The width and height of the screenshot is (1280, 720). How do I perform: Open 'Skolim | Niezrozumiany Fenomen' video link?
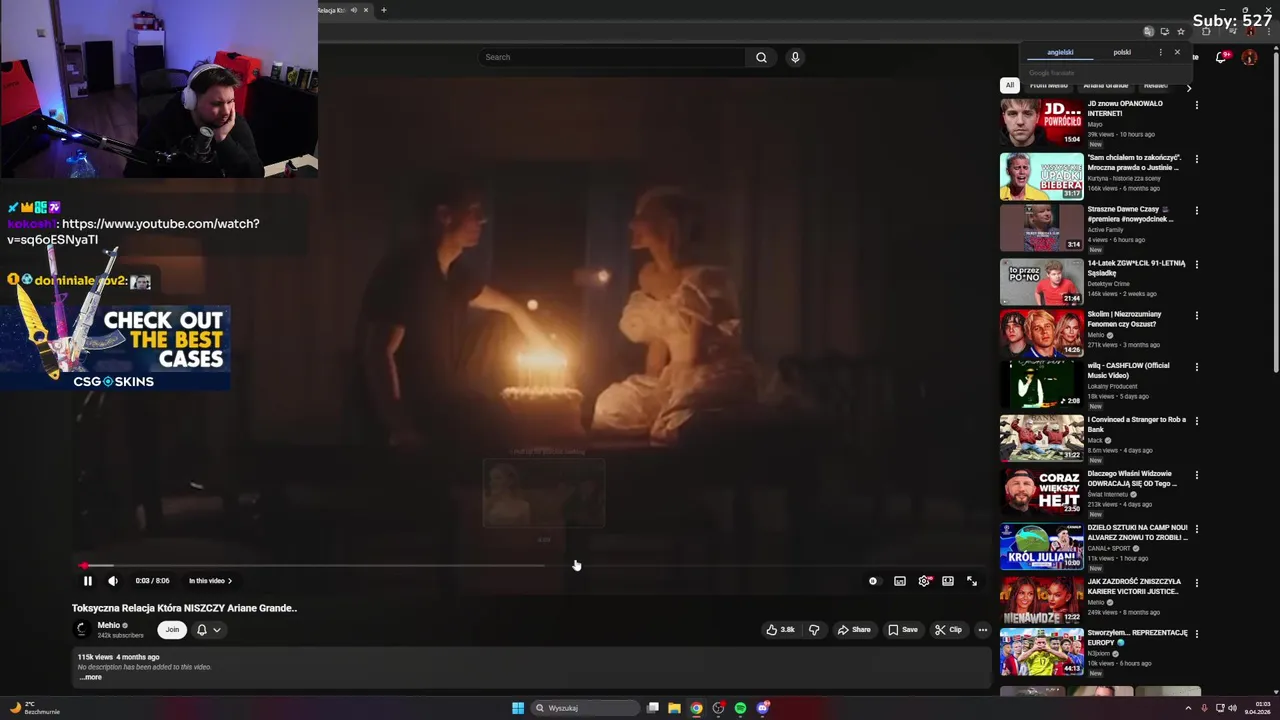pos(1125,319)
